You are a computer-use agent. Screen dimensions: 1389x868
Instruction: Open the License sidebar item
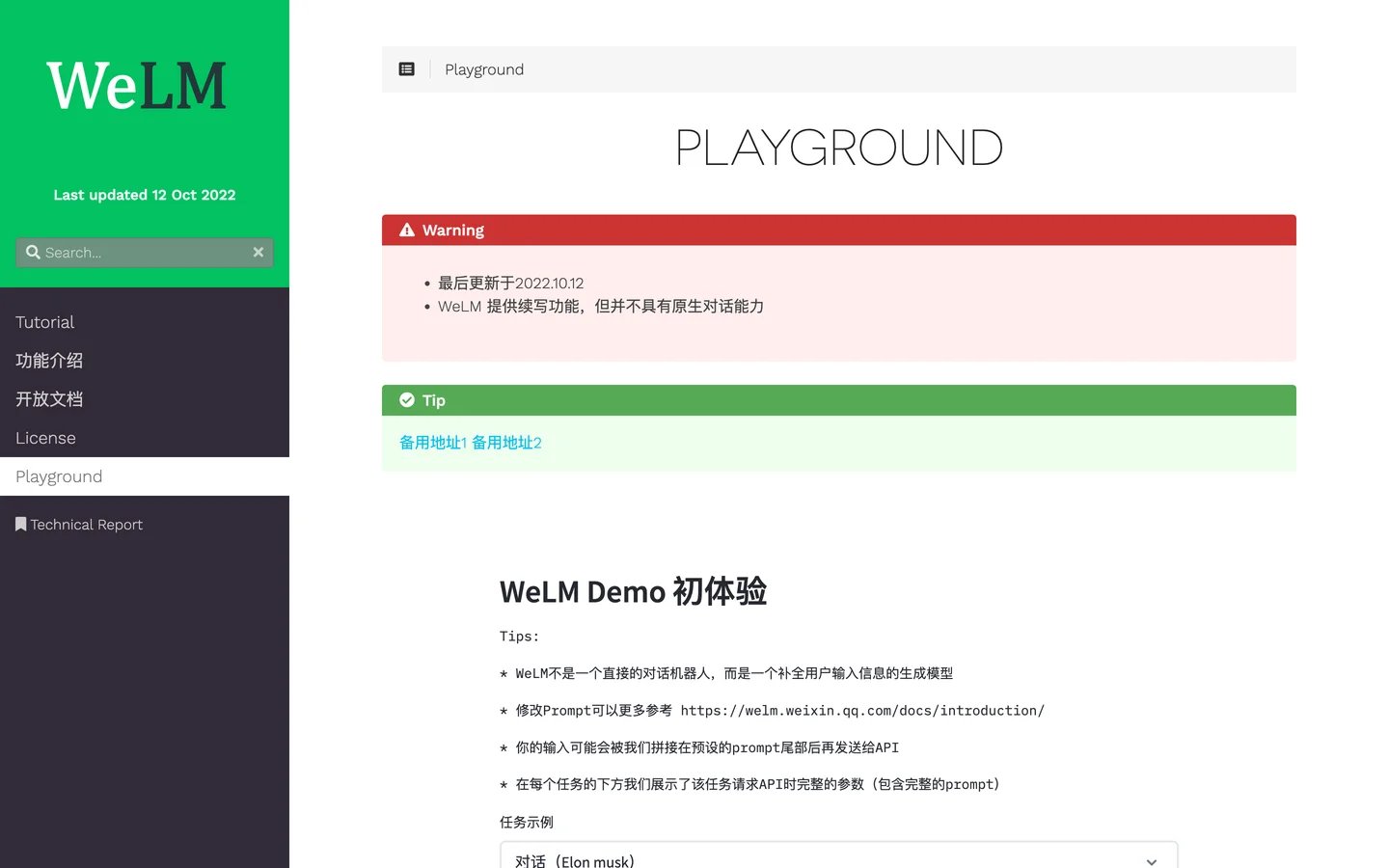pos(145,438)
